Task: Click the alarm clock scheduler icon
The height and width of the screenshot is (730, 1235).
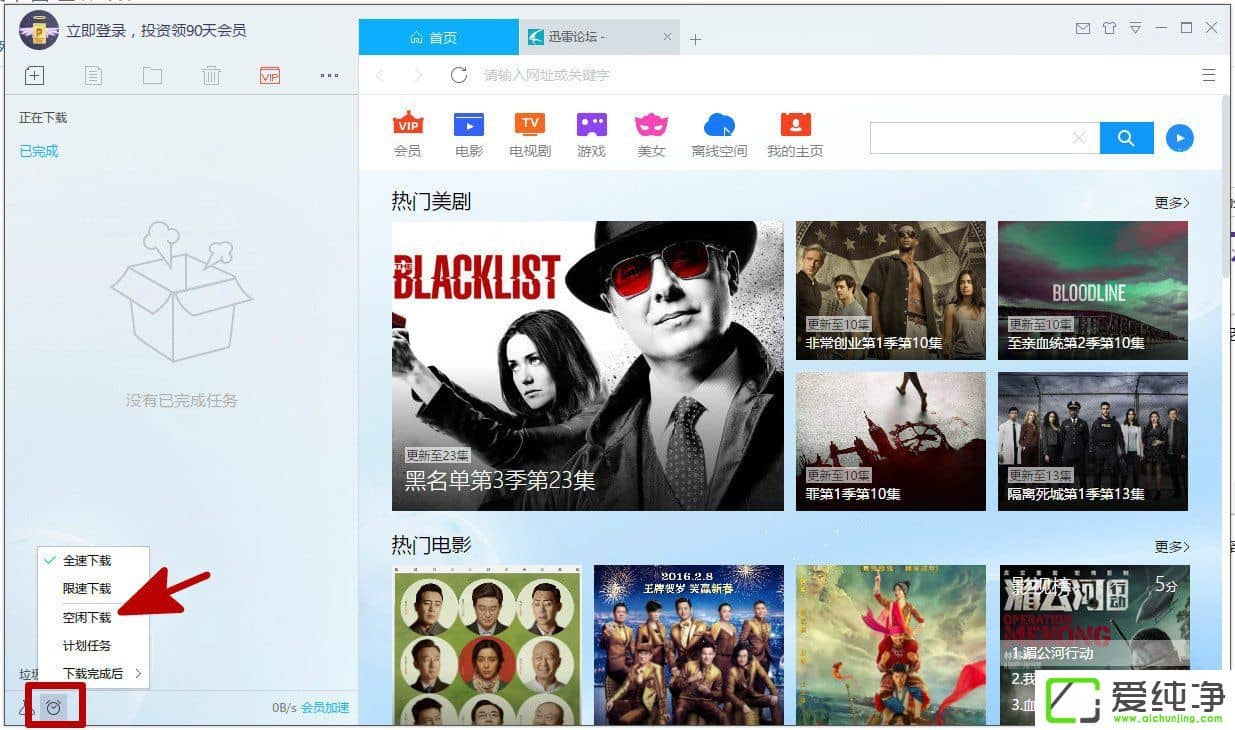Action: pyautogui.click(x=54, y=707)
